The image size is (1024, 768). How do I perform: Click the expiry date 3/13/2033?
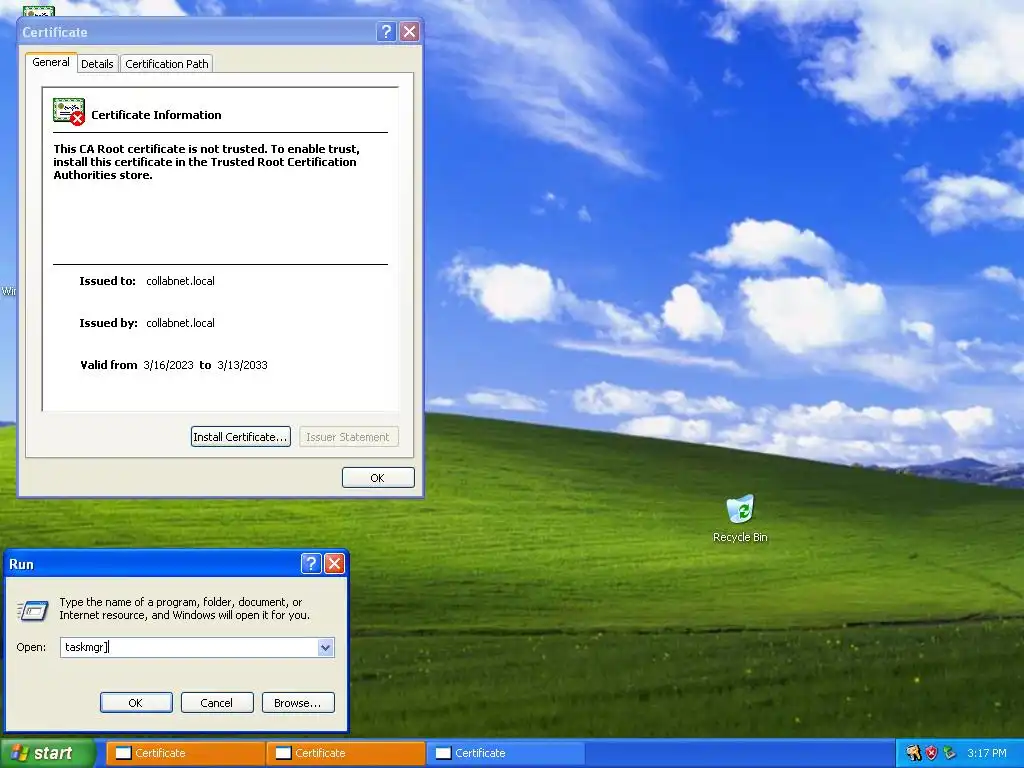(242, 365)
